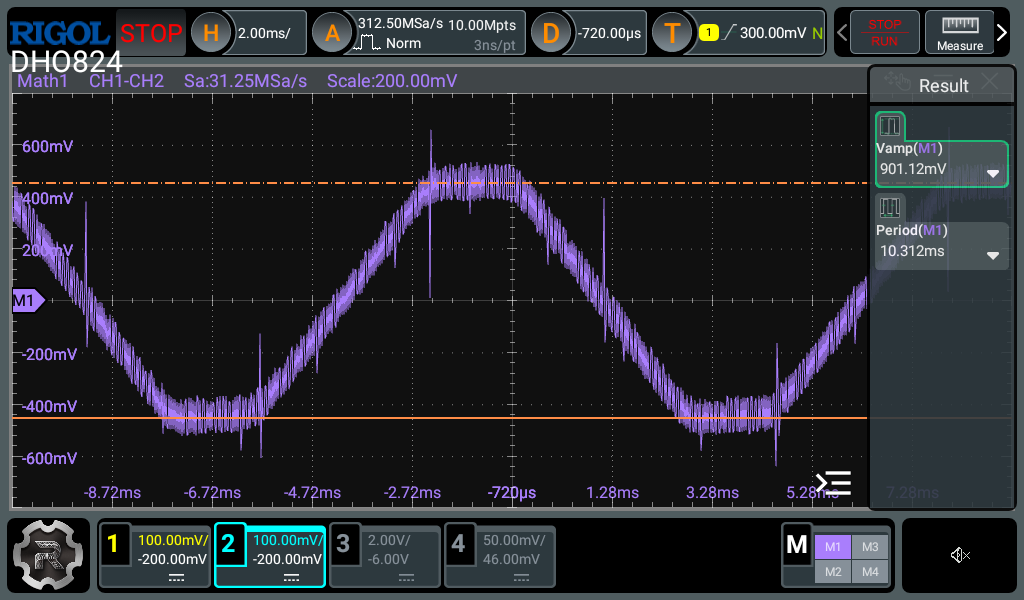1024x600 pixels.
Task: Toggle channel 1 on or off
Action: pyautogui.click(x=113, y=544)
